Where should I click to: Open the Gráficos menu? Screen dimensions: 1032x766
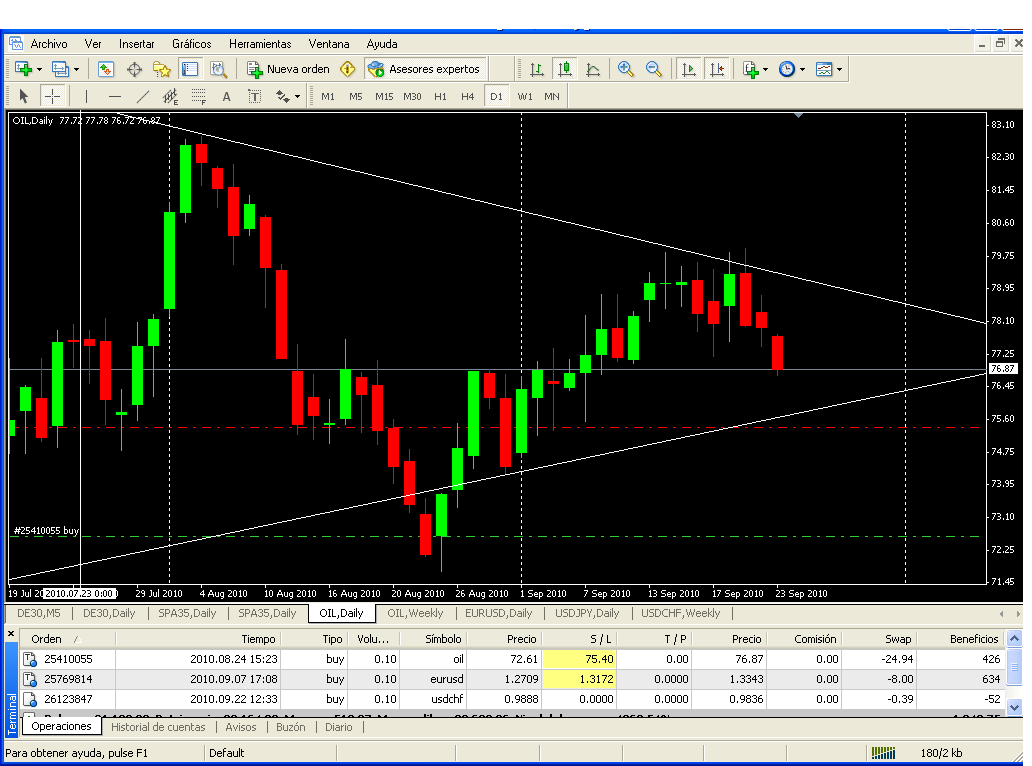pos(192,44)
